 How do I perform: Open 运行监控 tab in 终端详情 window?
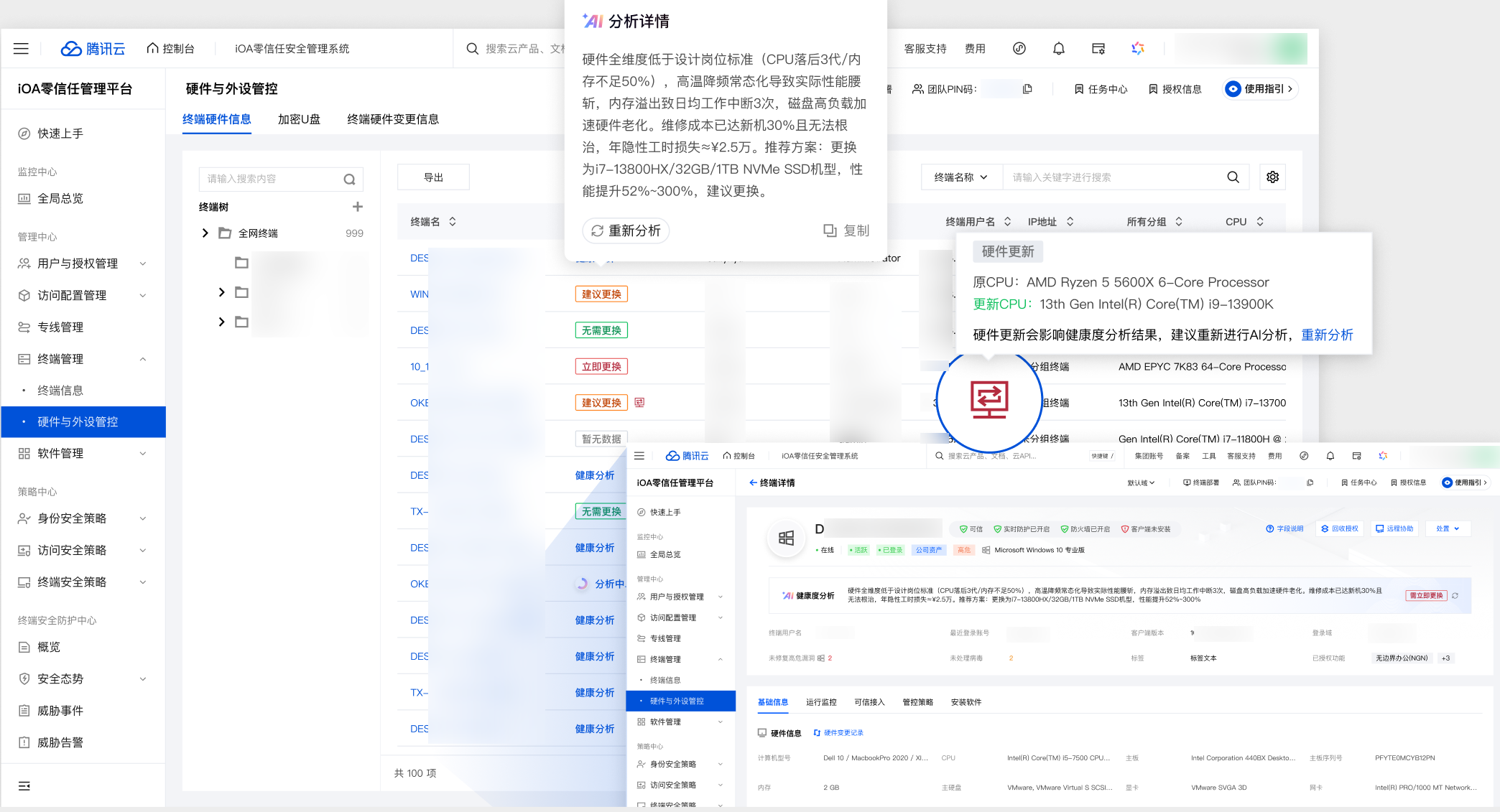pyautogui.click(x=821, y=702)
